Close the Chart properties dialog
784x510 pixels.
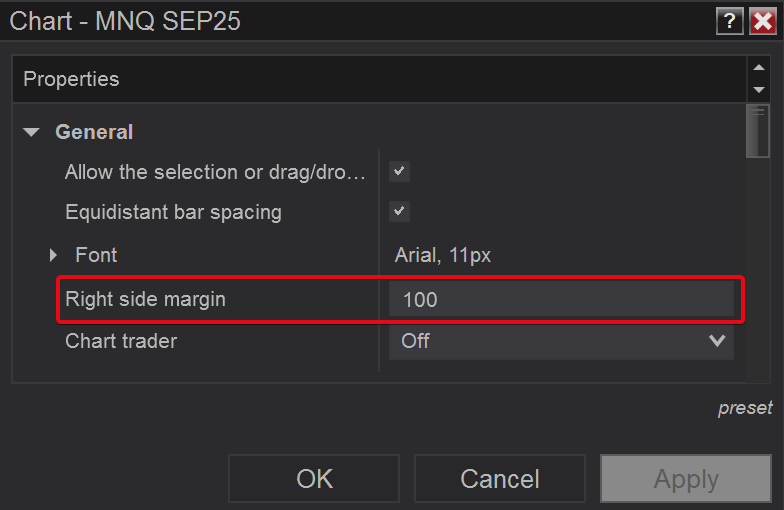(x=763, y=21)
